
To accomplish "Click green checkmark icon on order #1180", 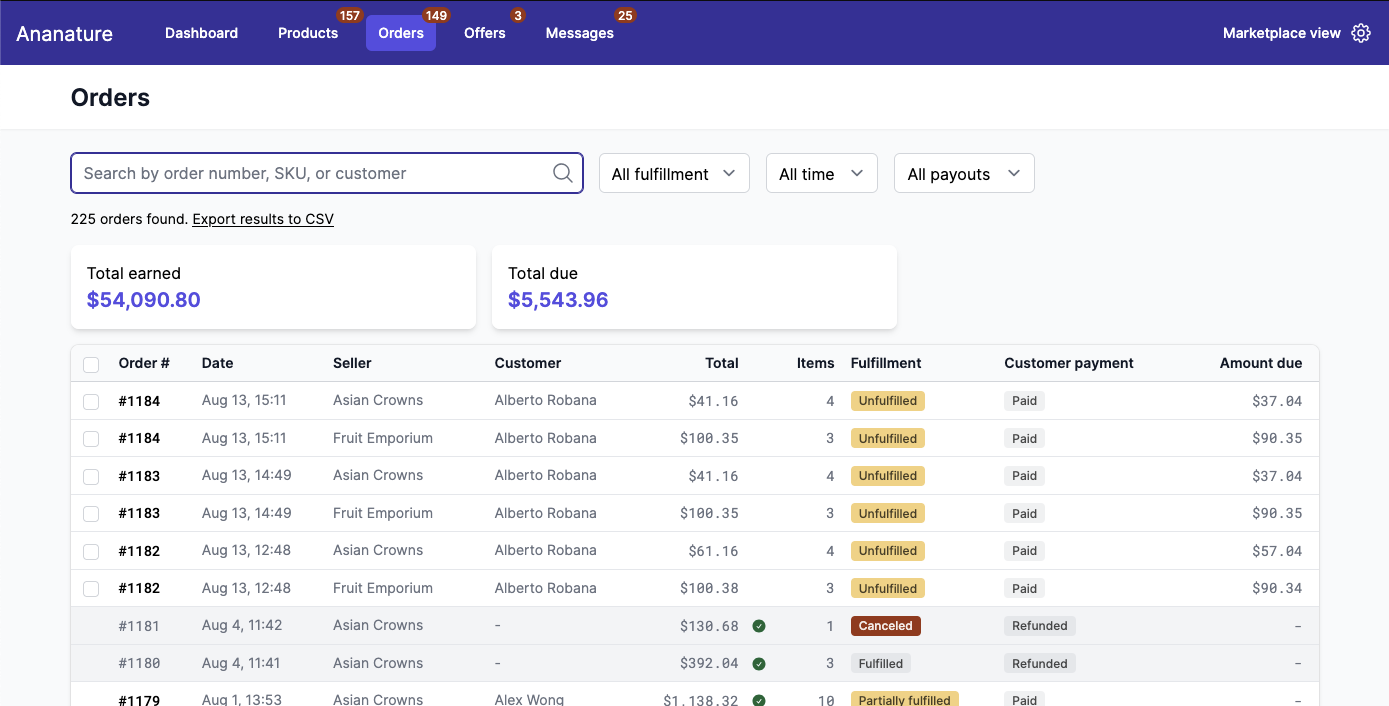I will (759, 664).
